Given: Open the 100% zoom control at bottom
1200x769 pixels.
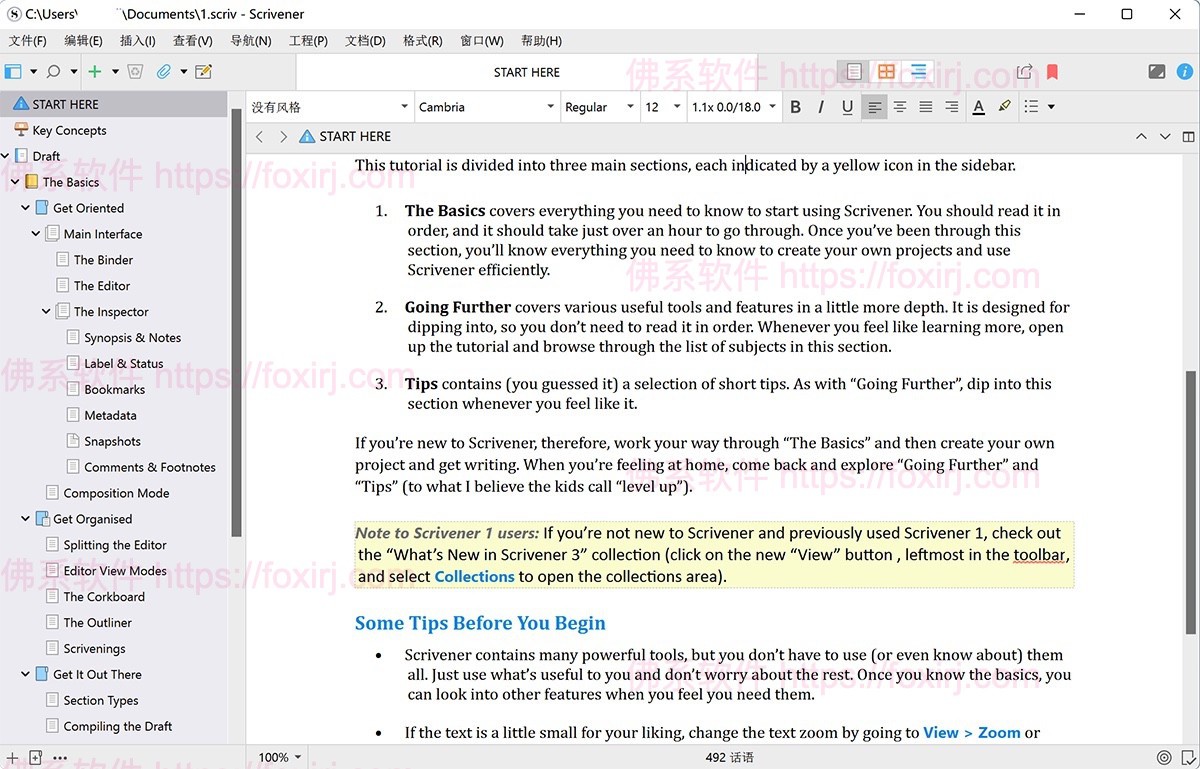Looking at the screenshot, I should coord(279,757).
